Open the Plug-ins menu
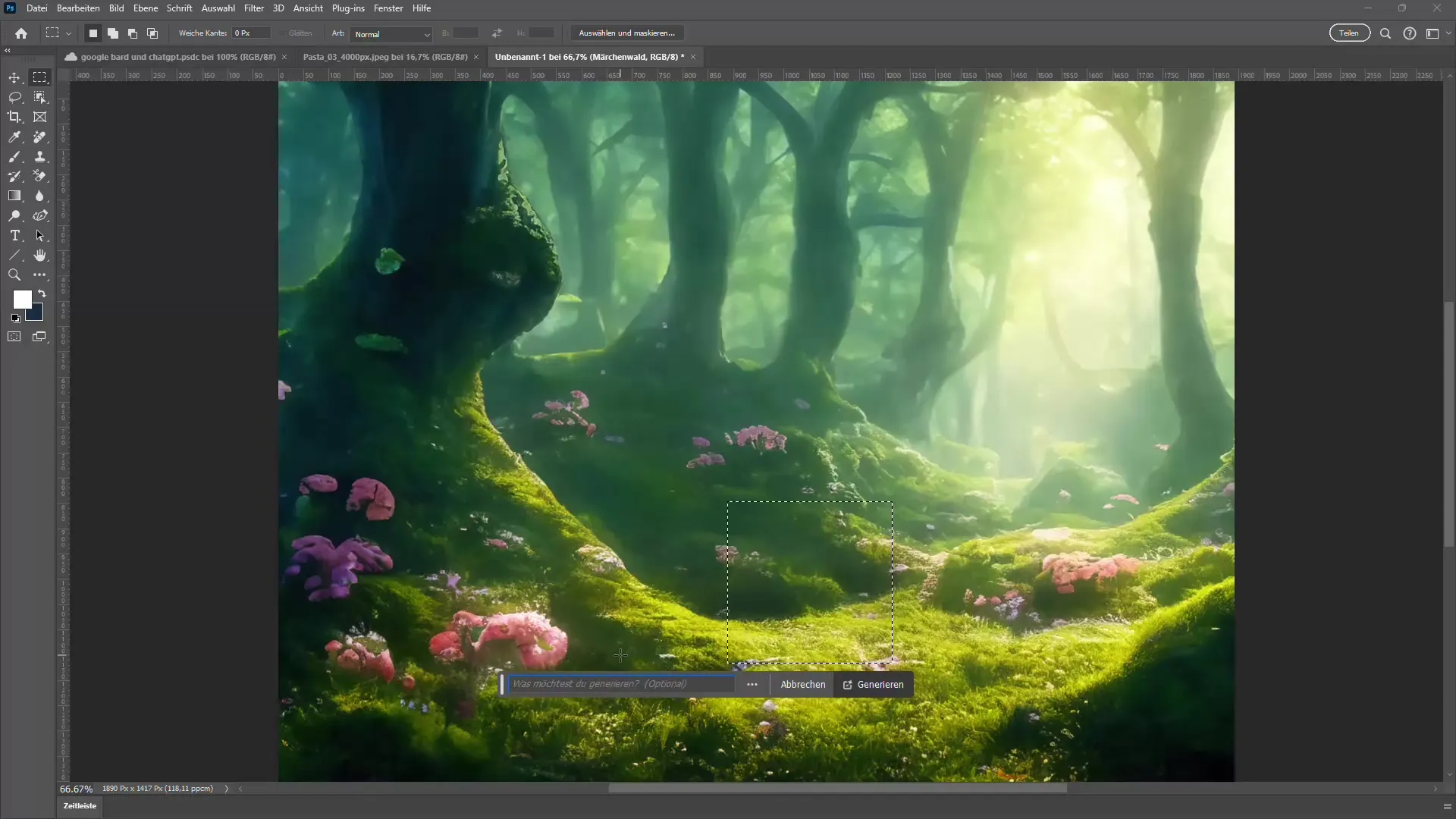The height and width of the screenshot is (819, 1456). pos(348,8)
